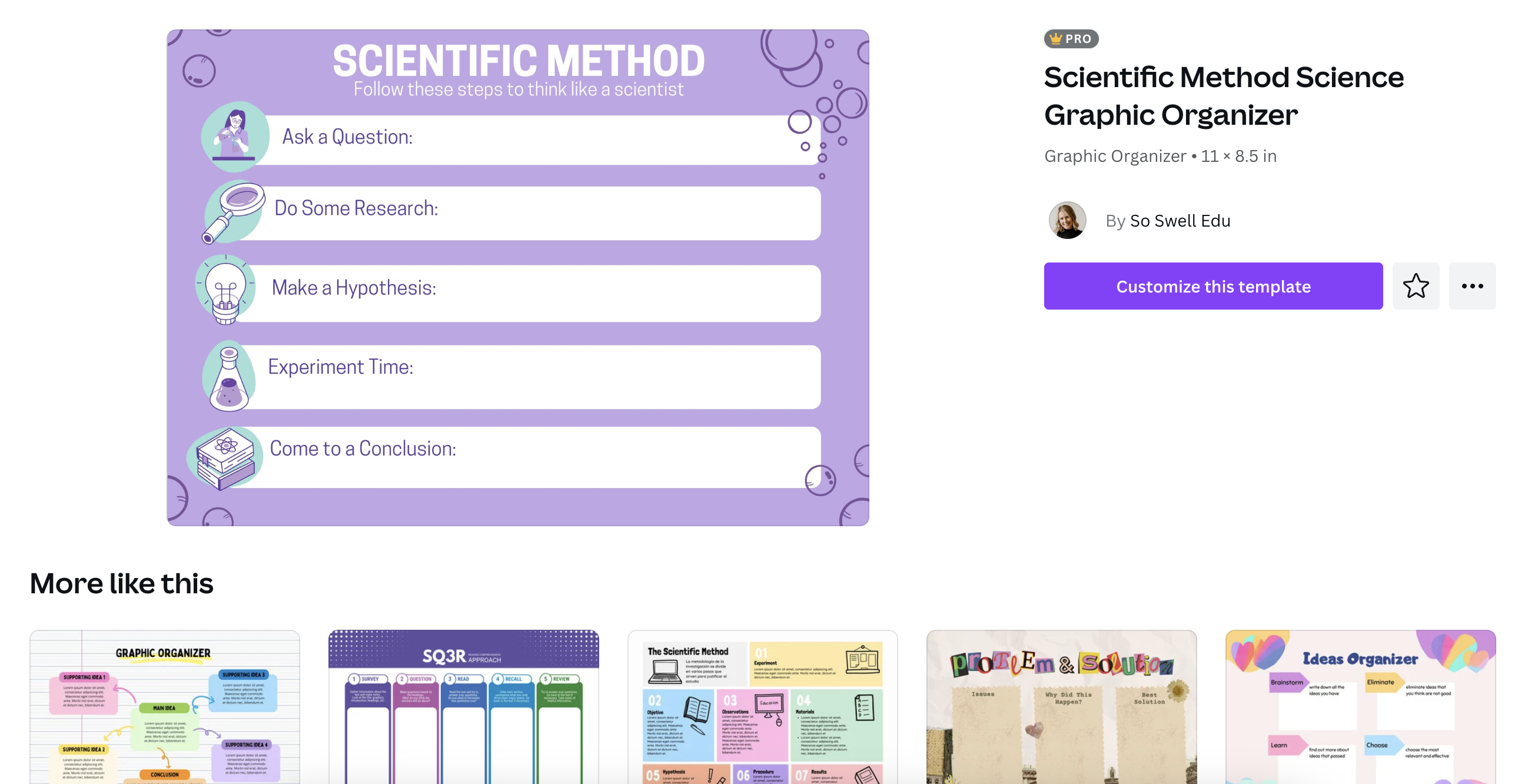Select the Ask a Question input field

[x=540, y=136]
